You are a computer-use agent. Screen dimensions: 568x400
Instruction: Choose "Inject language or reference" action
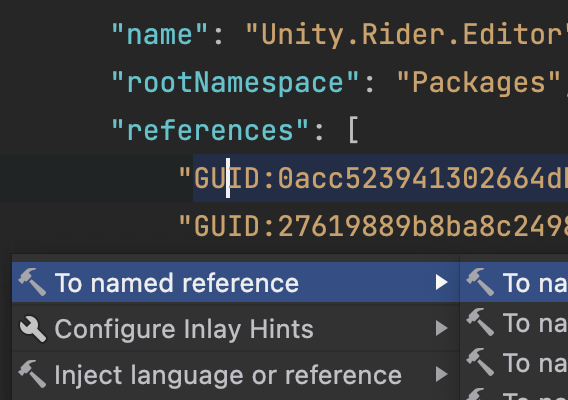[235, 375]
